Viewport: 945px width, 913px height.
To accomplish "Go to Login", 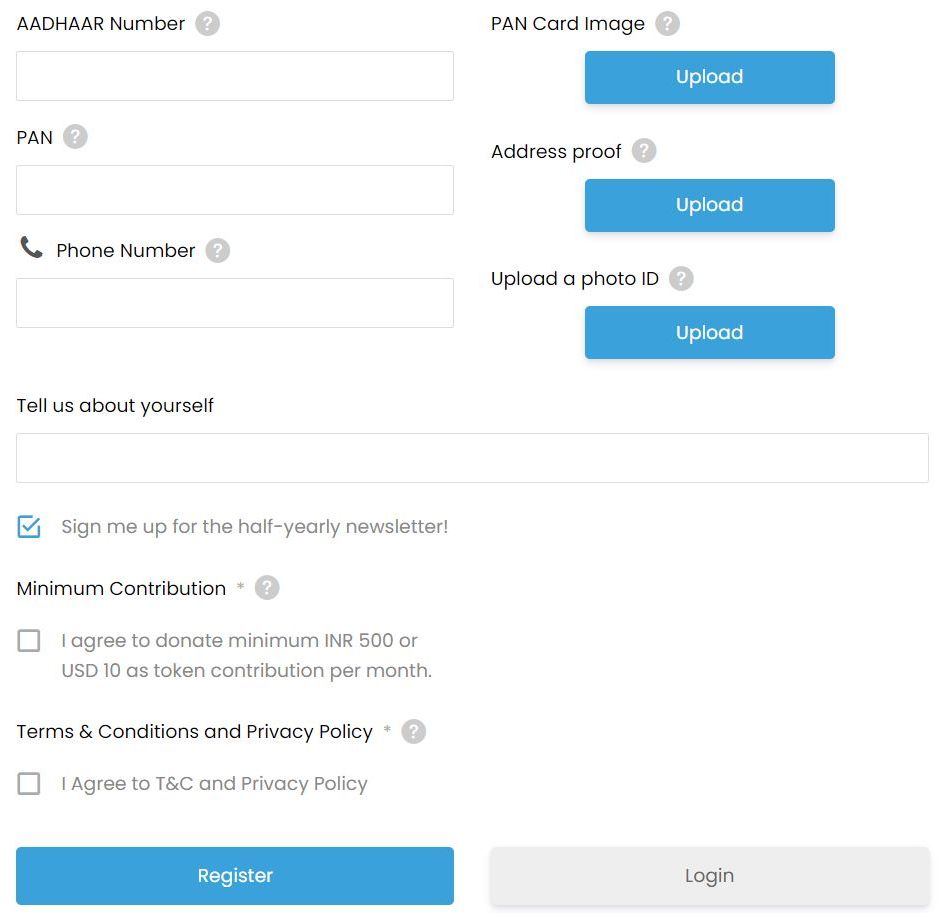I will pyautogui.click(x=709, y=876).
